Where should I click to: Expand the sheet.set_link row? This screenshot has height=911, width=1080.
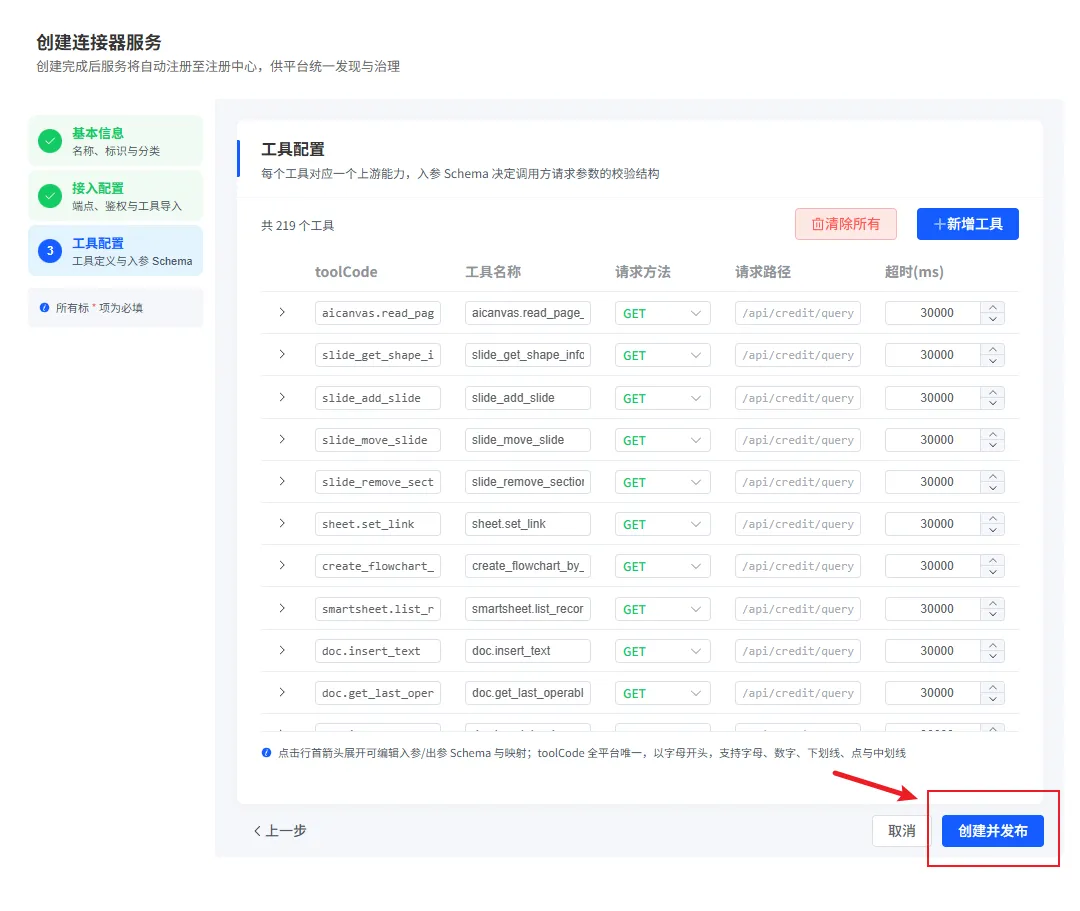click(x=282, y=523)
